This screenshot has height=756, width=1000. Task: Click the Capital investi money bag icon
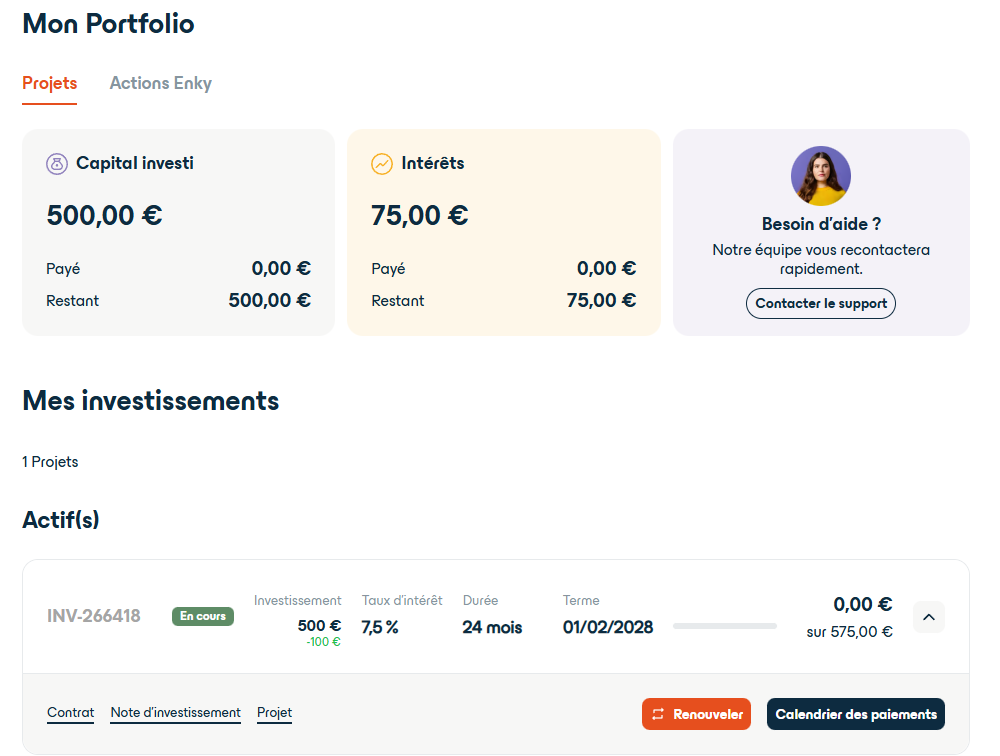(57, 164)
